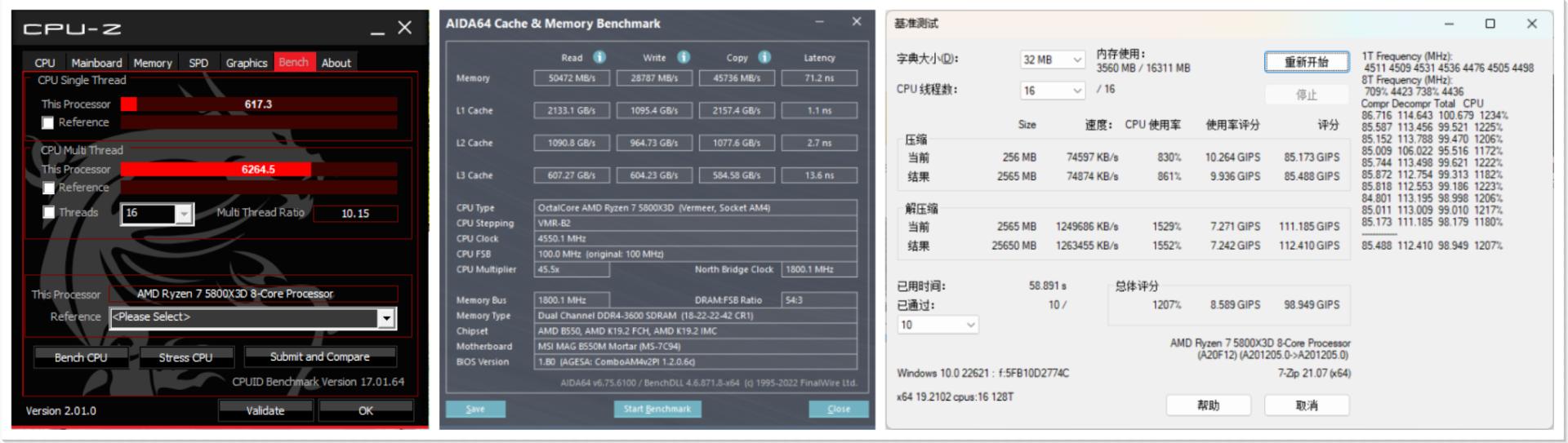The height and width of the screenshot is (443, 1568).
Task: Open Write info icon in AIDA64
Action: click(x=684, y=57)
